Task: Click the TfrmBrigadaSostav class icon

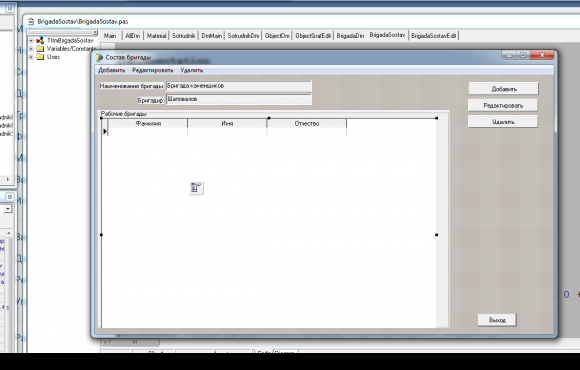Action: (x=40, y=40)
